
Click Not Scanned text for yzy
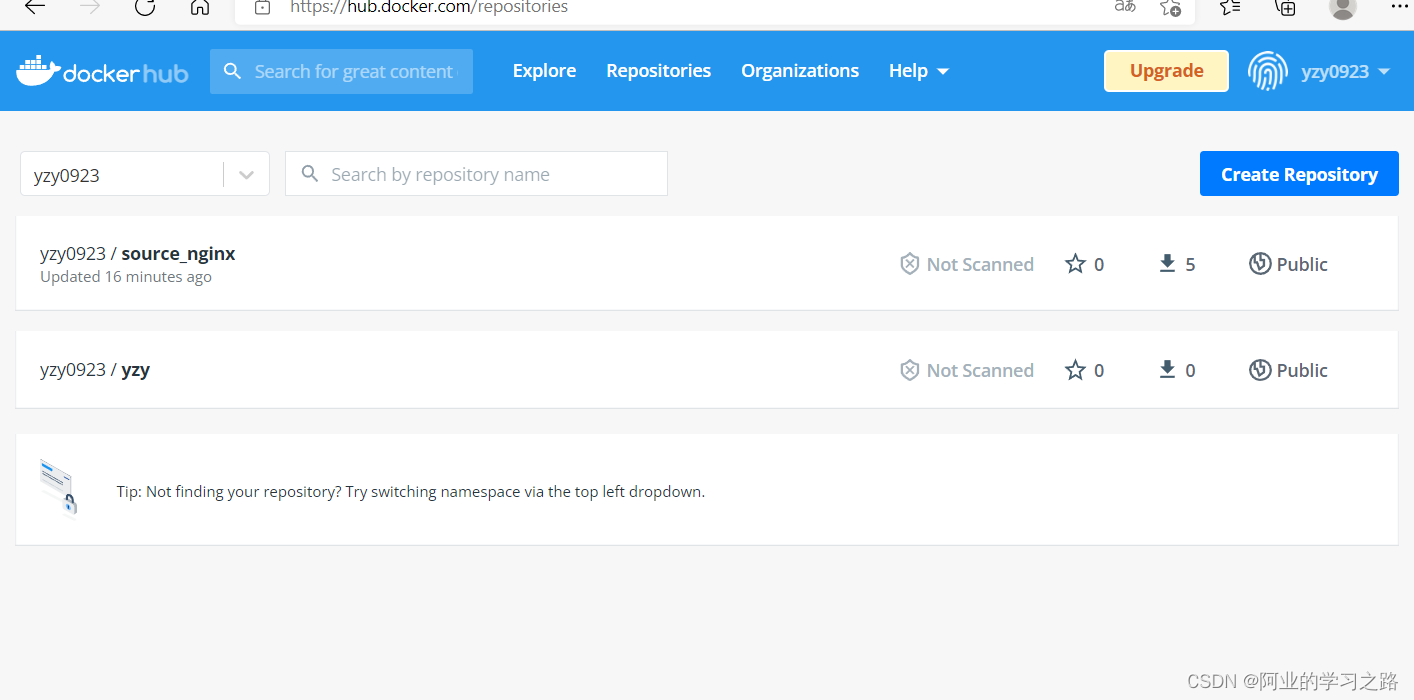[x=980, y=370]
